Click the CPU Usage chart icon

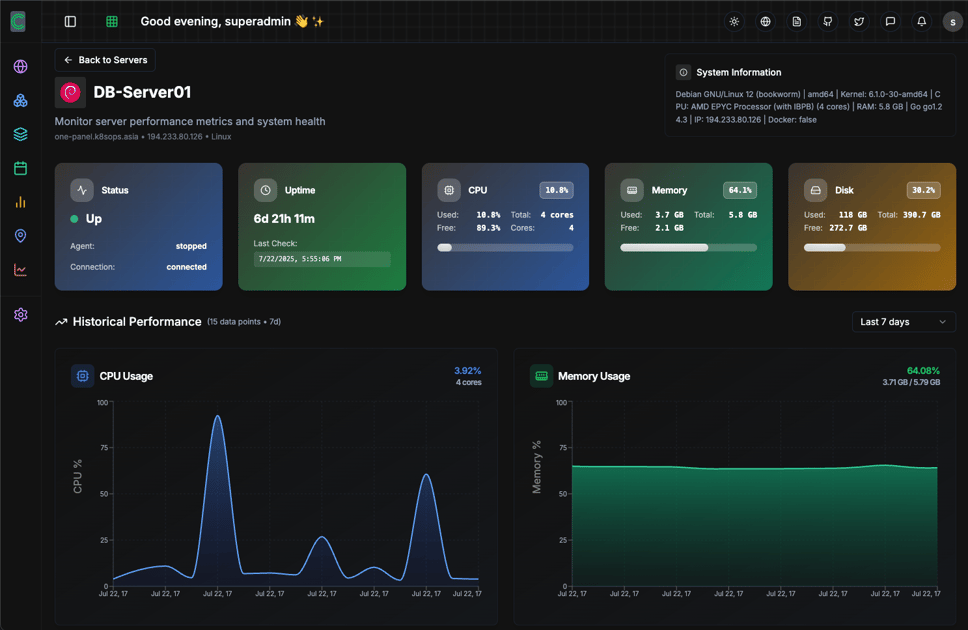tap(82, 376)
